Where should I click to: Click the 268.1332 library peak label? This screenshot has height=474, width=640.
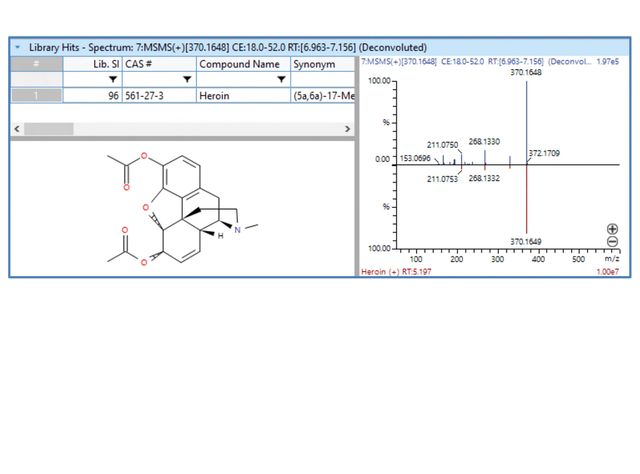(x=484, y=178)
